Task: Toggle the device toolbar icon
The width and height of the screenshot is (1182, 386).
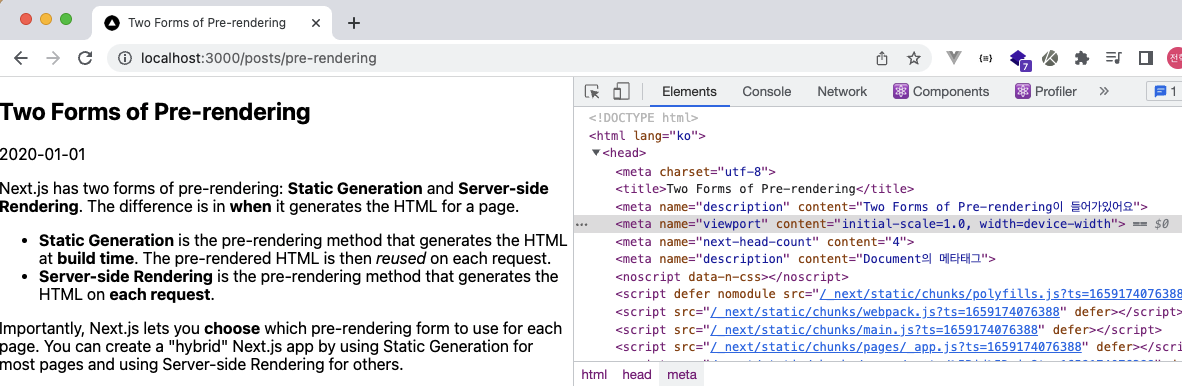Action: click(x=620, y=92)
